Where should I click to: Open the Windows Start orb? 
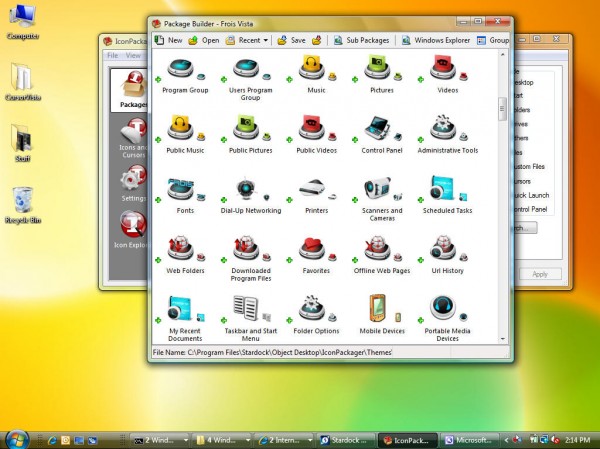[x=17, y=438]
